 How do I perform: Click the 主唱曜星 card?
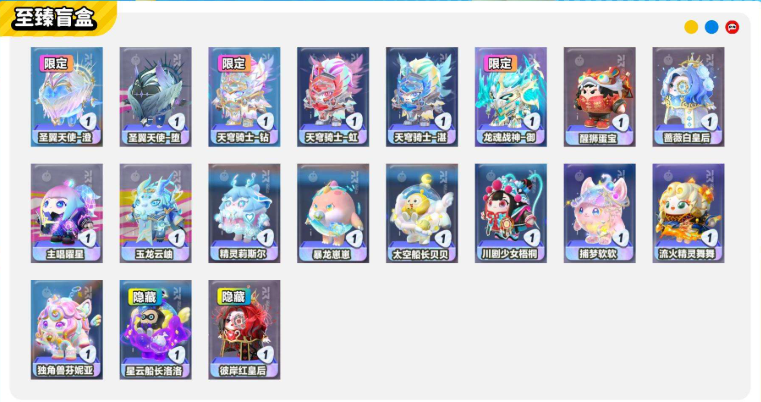coord(66,213)
